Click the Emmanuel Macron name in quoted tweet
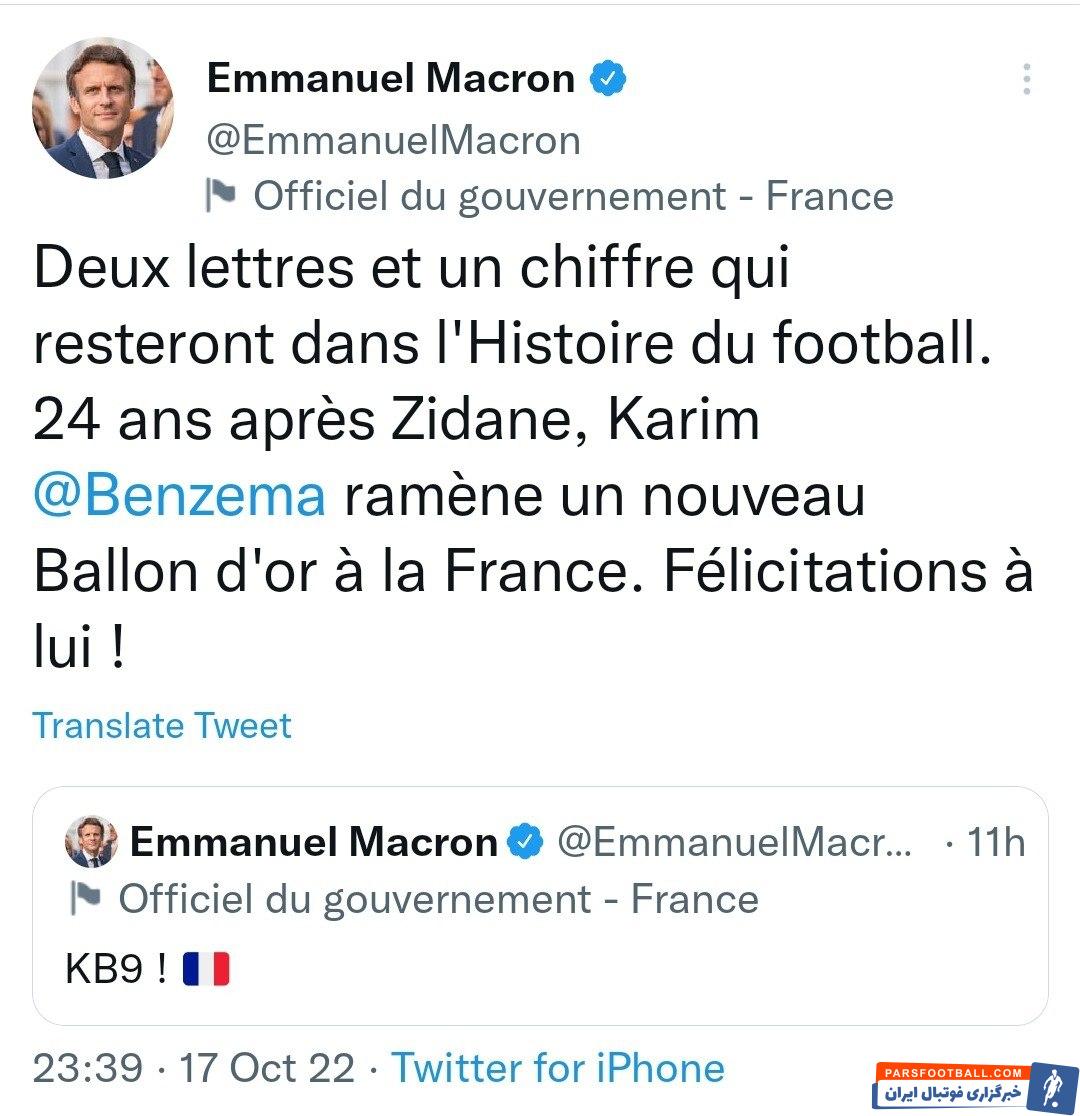Screen dimensions: 1080x1116 314,842
